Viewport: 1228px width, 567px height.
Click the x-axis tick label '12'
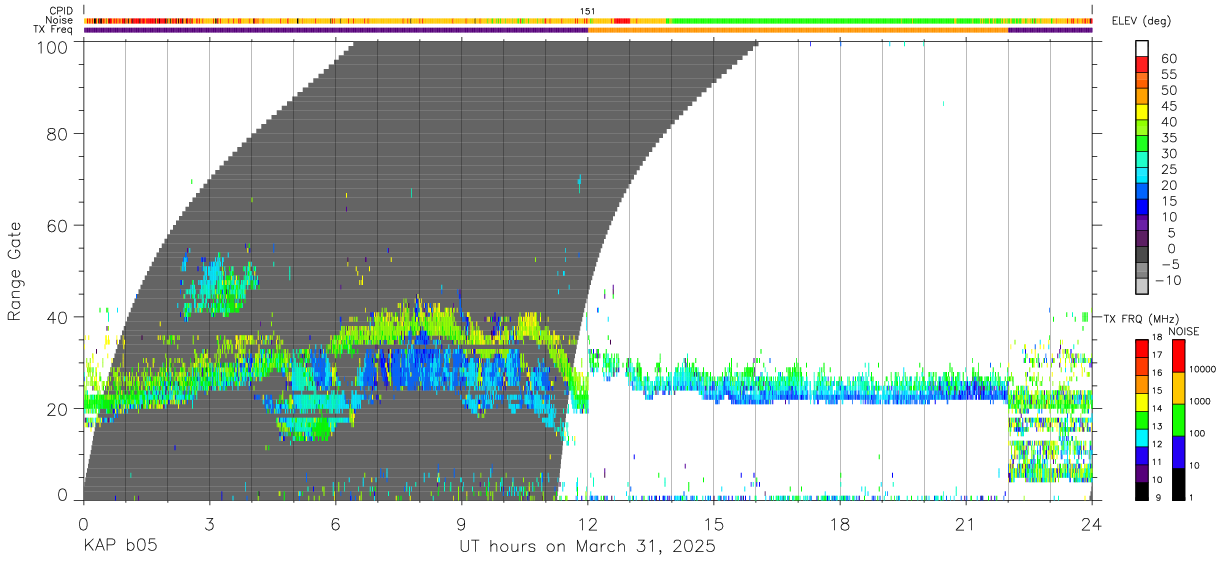(588, 524)
